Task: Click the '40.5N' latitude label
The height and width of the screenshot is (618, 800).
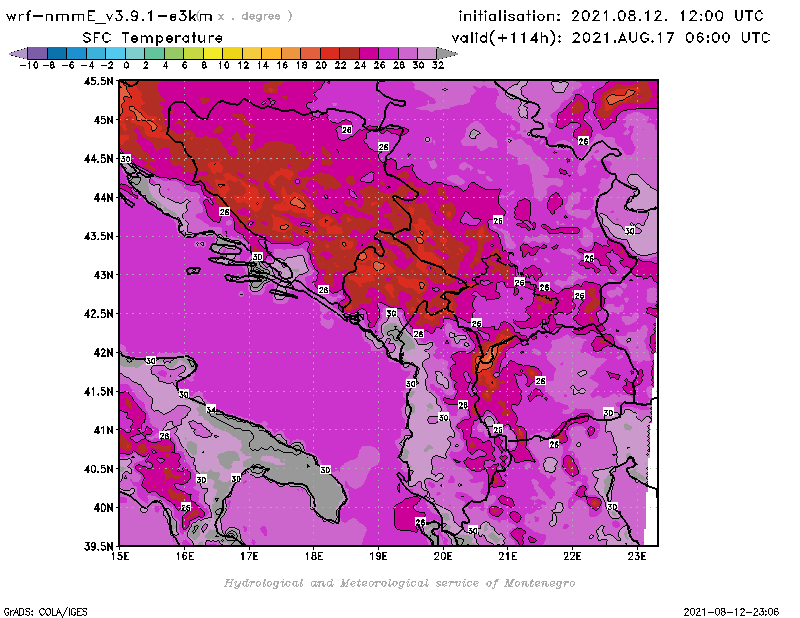Action: (x=98, y=469)
